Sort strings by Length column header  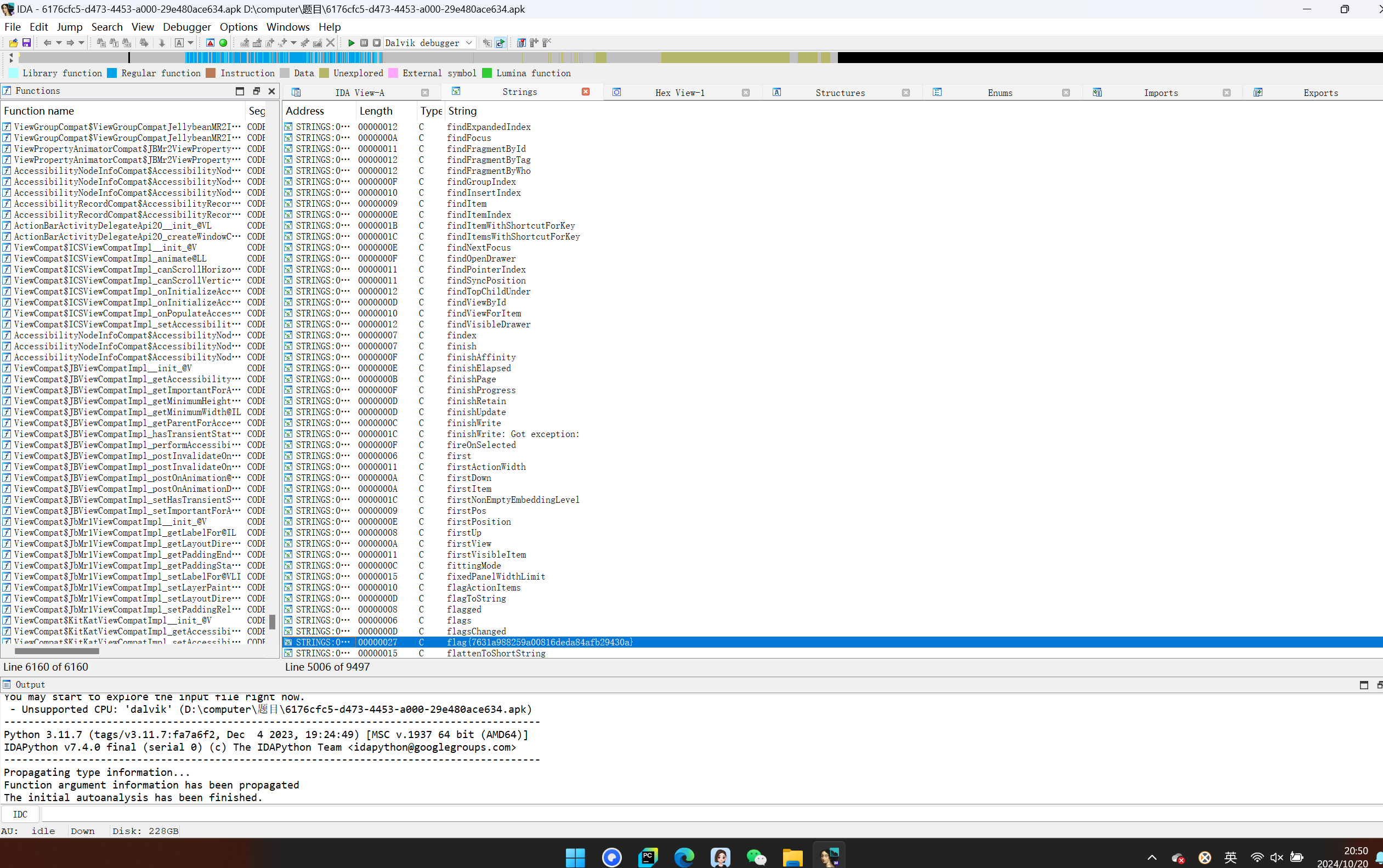coord(376,111)
